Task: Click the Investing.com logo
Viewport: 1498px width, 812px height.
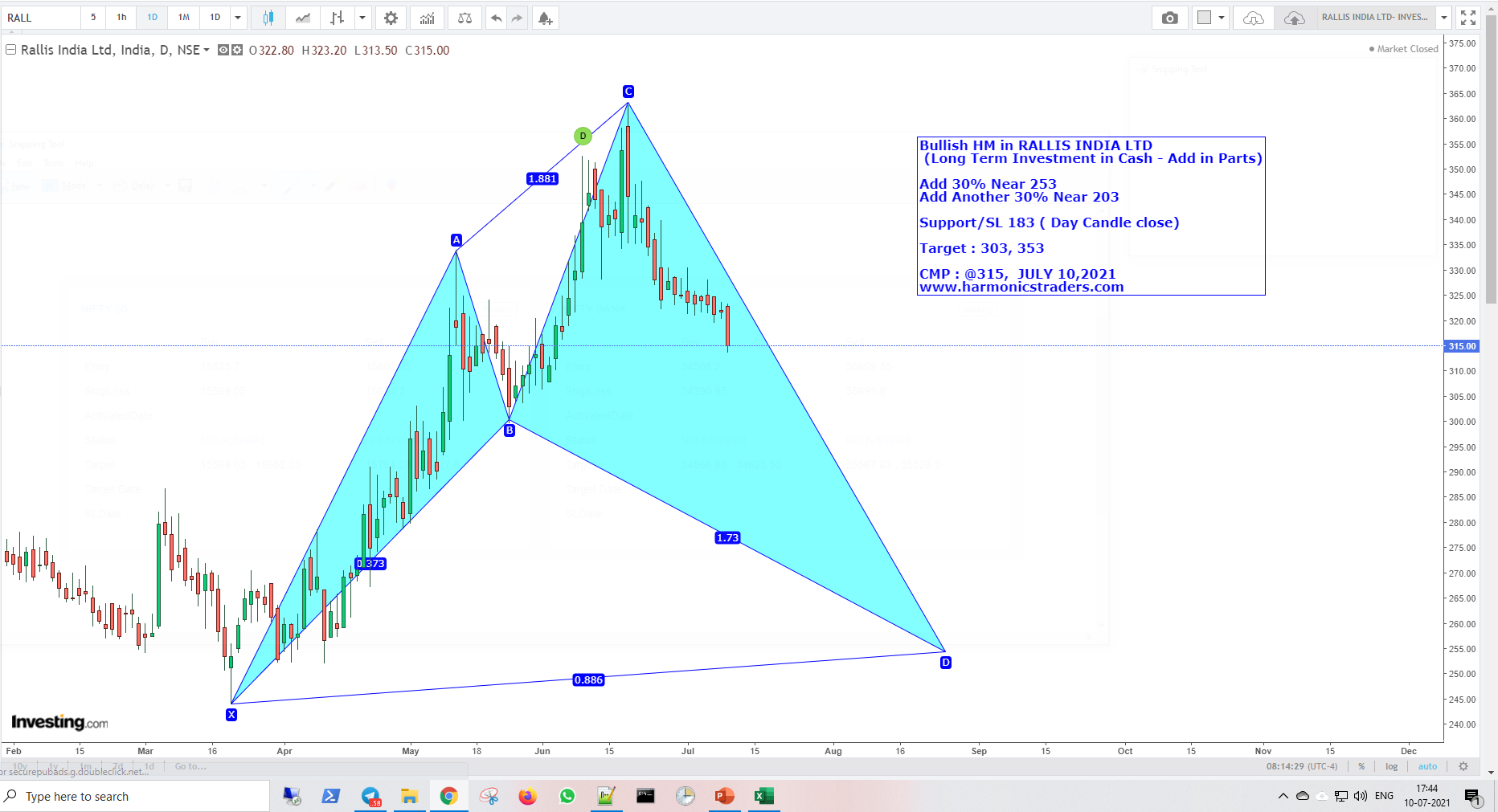Action: pos(59,723)
